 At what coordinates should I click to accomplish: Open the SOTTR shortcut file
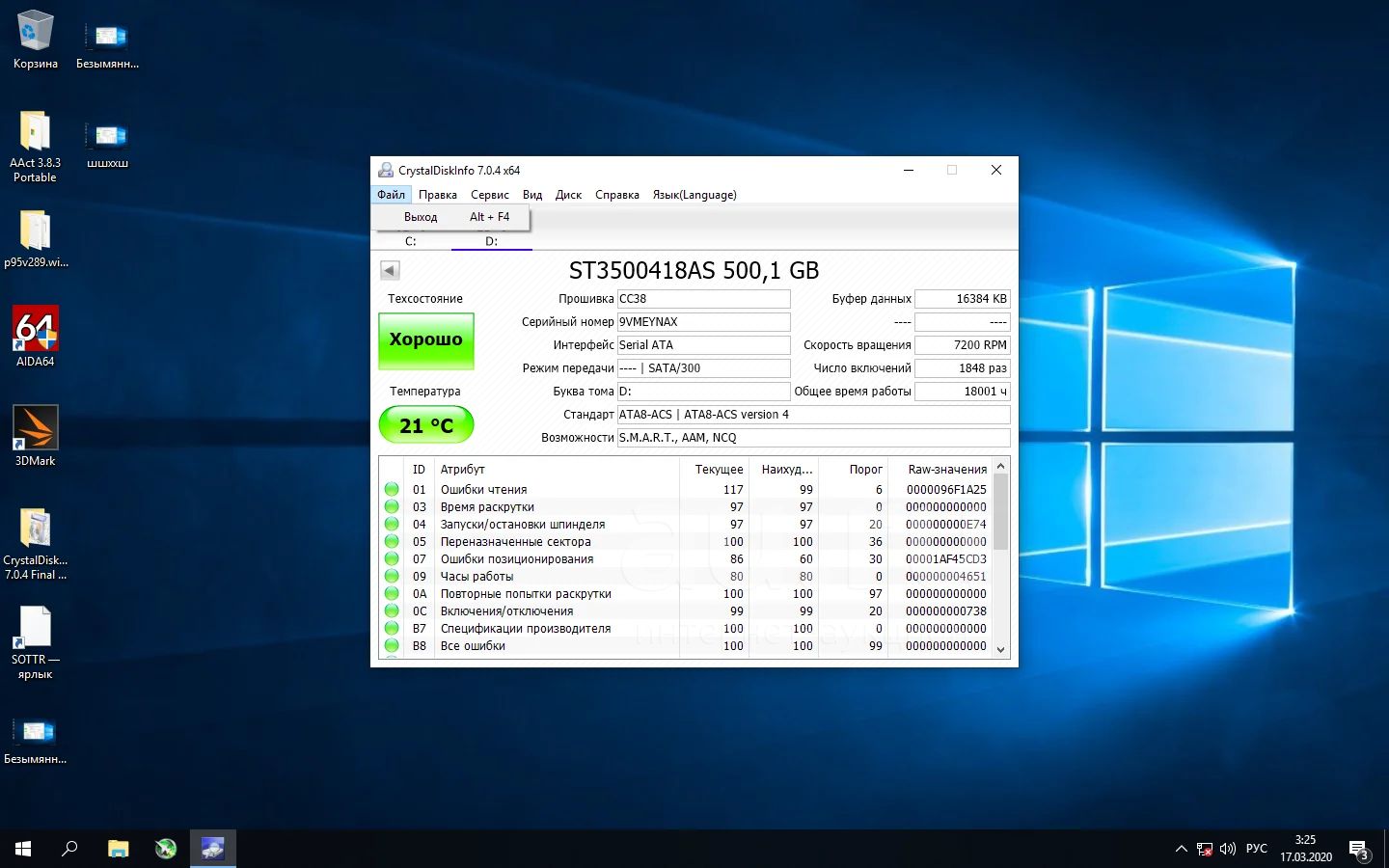tap(35, 643)
